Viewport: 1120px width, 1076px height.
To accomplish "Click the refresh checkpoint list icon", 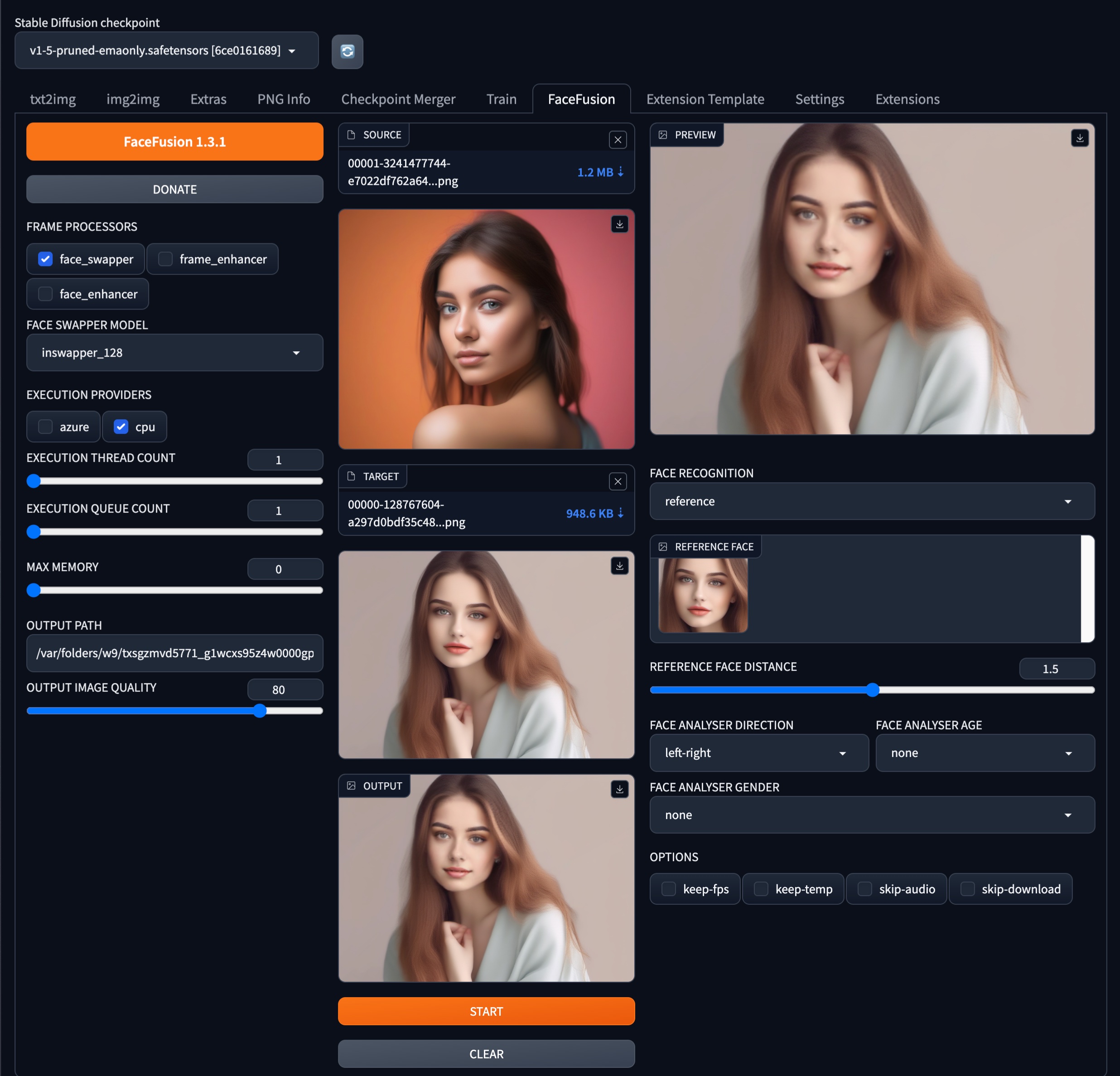I will (347, 52).
